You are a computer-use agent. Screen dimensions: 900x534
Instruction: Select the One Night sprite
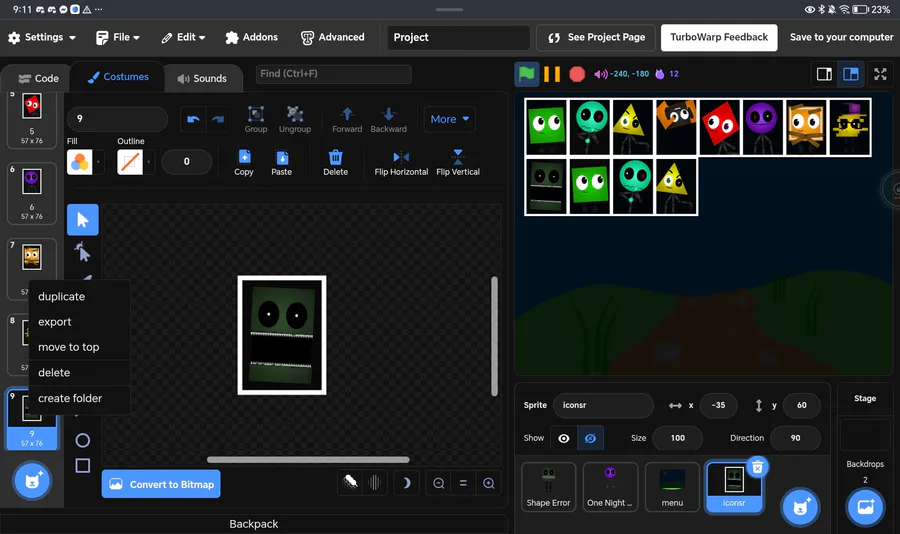[x=610, y=487]
